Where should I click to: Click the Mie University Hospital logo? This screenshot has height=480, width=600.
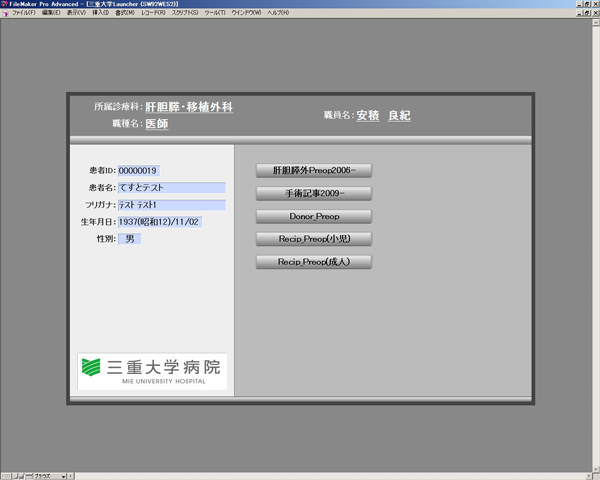click(x=153, y=371)
